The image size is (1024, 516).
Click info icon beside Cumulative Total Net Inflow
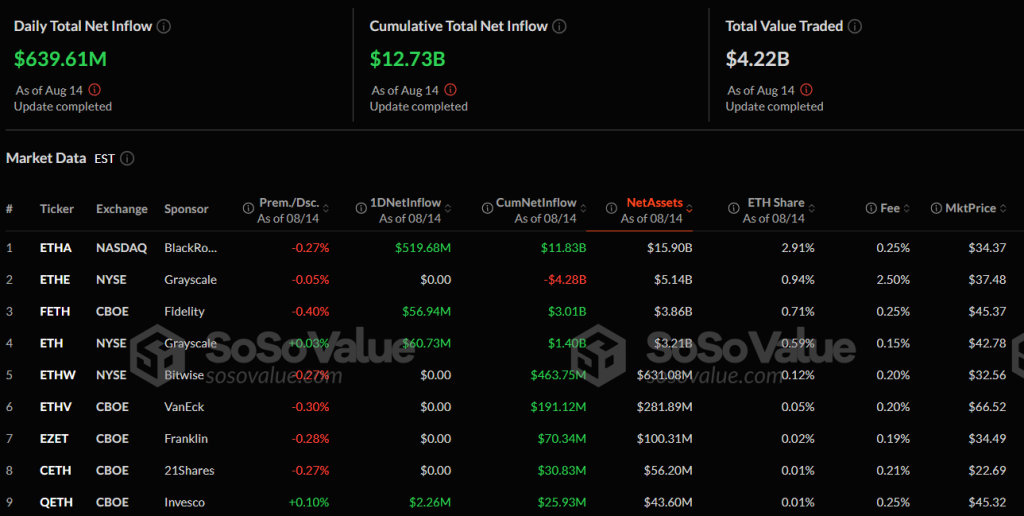(x=560, y=26)
